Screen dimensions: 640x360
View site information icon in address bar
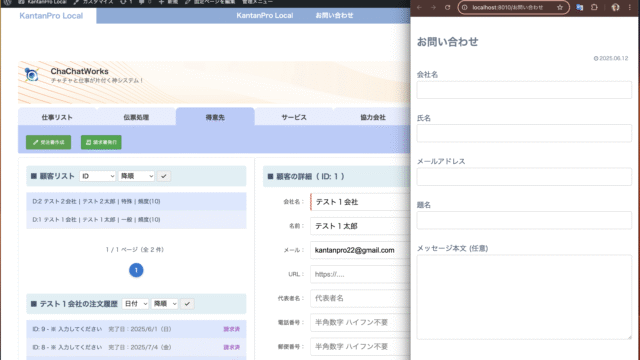464,7
